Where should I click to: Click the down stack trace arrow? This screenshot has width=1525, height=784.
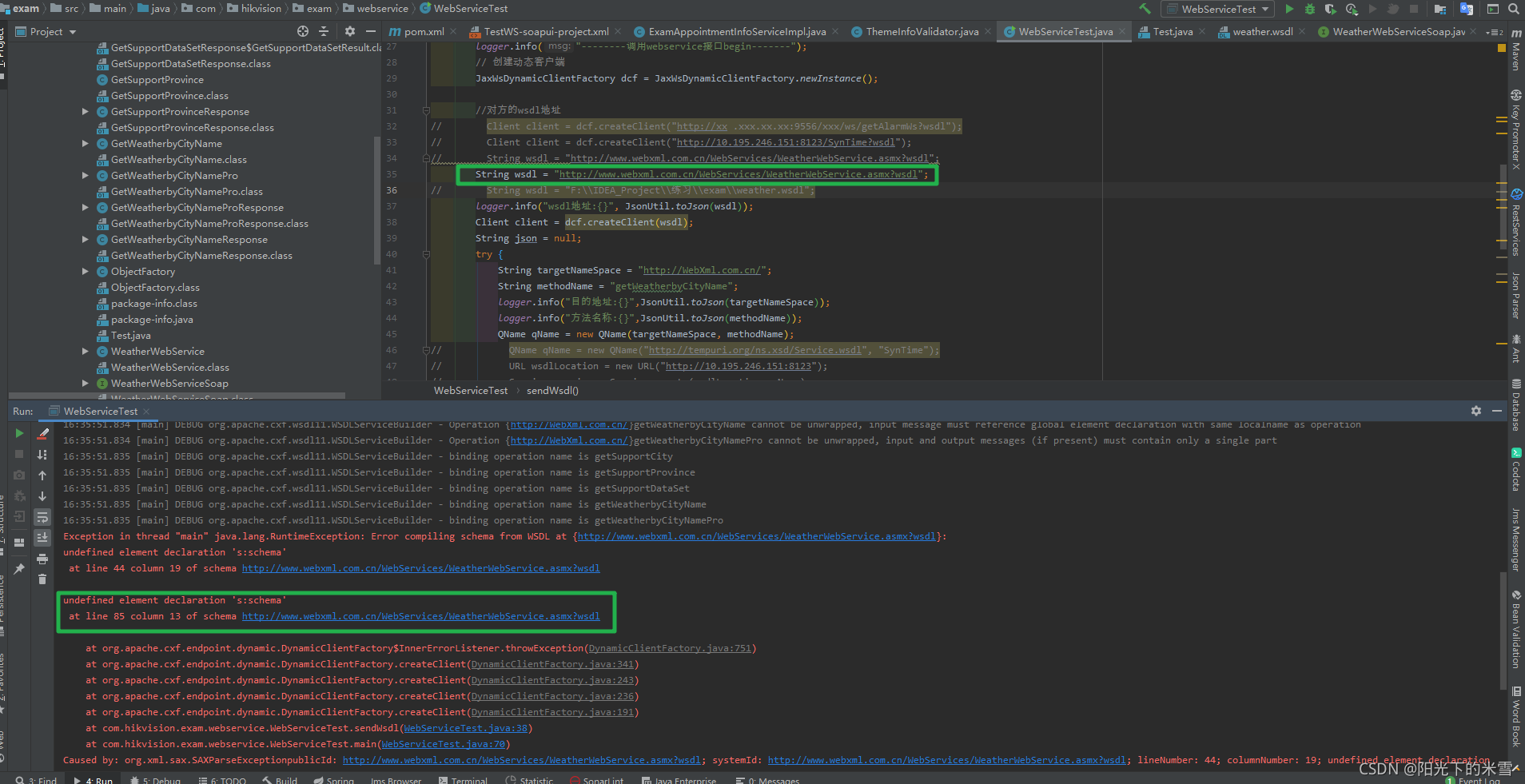pos(42,495)
